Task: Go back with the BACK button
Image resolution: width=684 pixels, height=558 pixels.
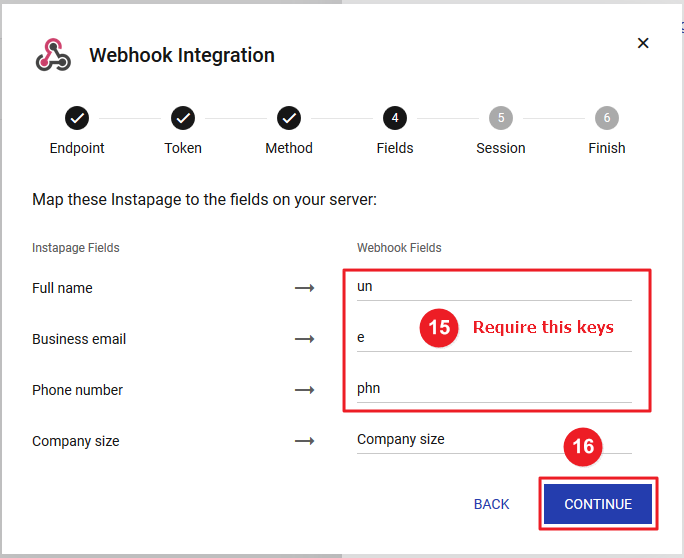Action: [491, 504]
